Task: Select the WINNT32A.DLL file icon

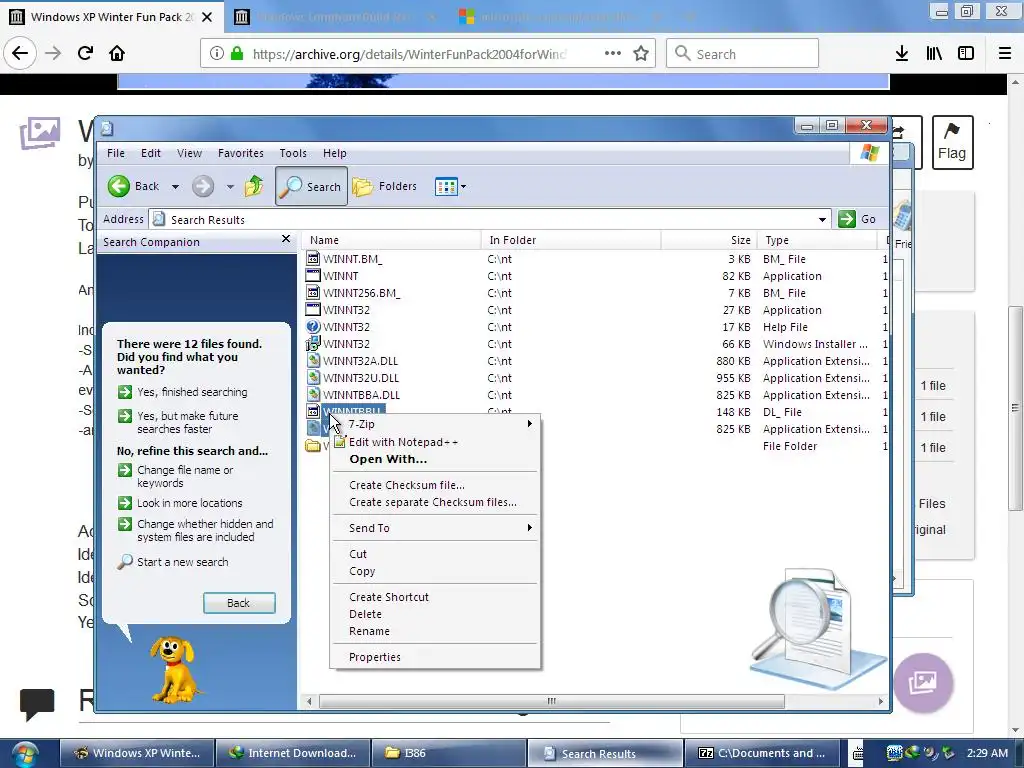Action: pyautogui.click(x=313, y=360)
